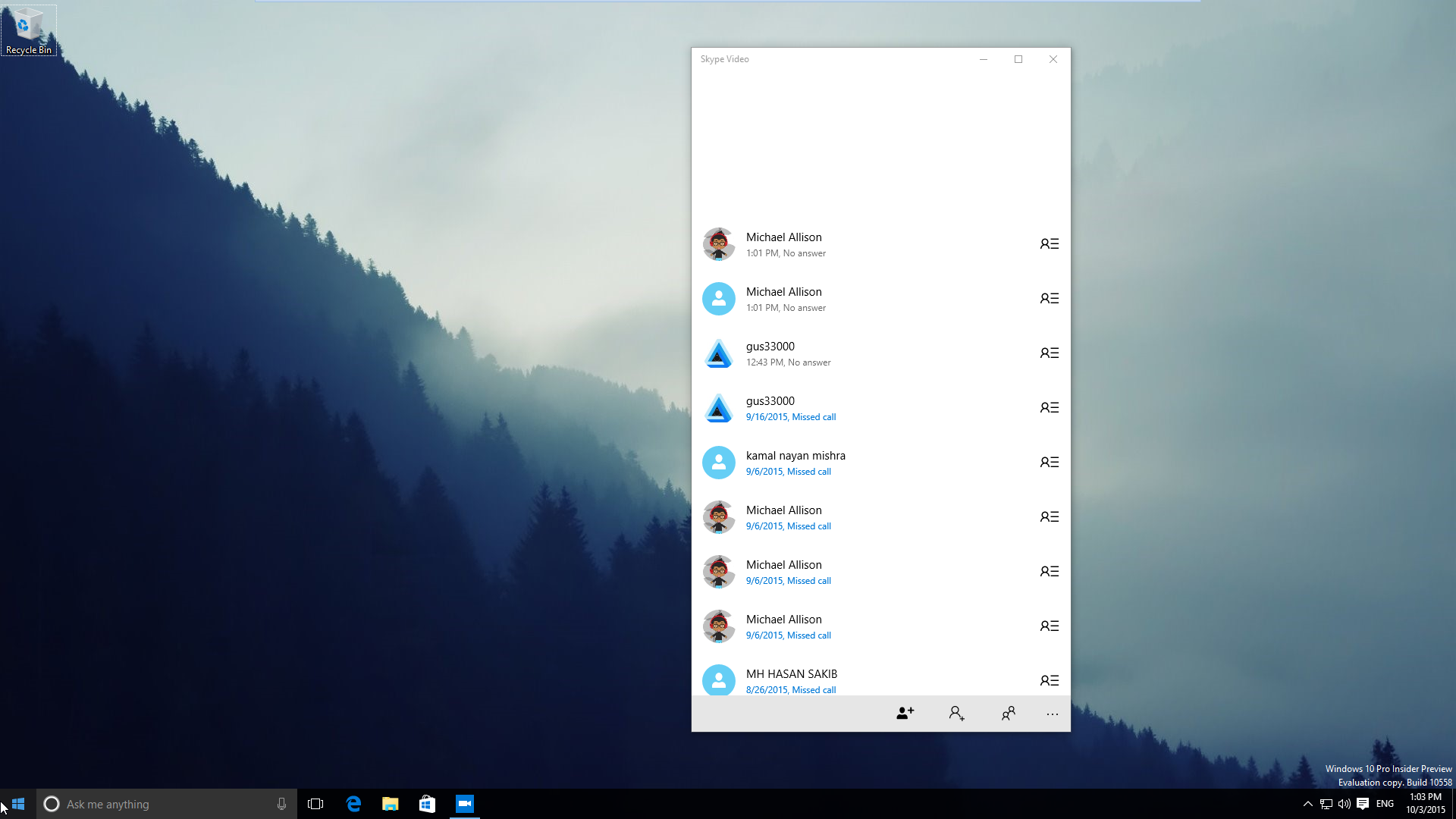Viewport: 1456px width, 819px height.
Task: Open the volume control tray icon
Action: pyautogui.click(x=1344, y=804)
